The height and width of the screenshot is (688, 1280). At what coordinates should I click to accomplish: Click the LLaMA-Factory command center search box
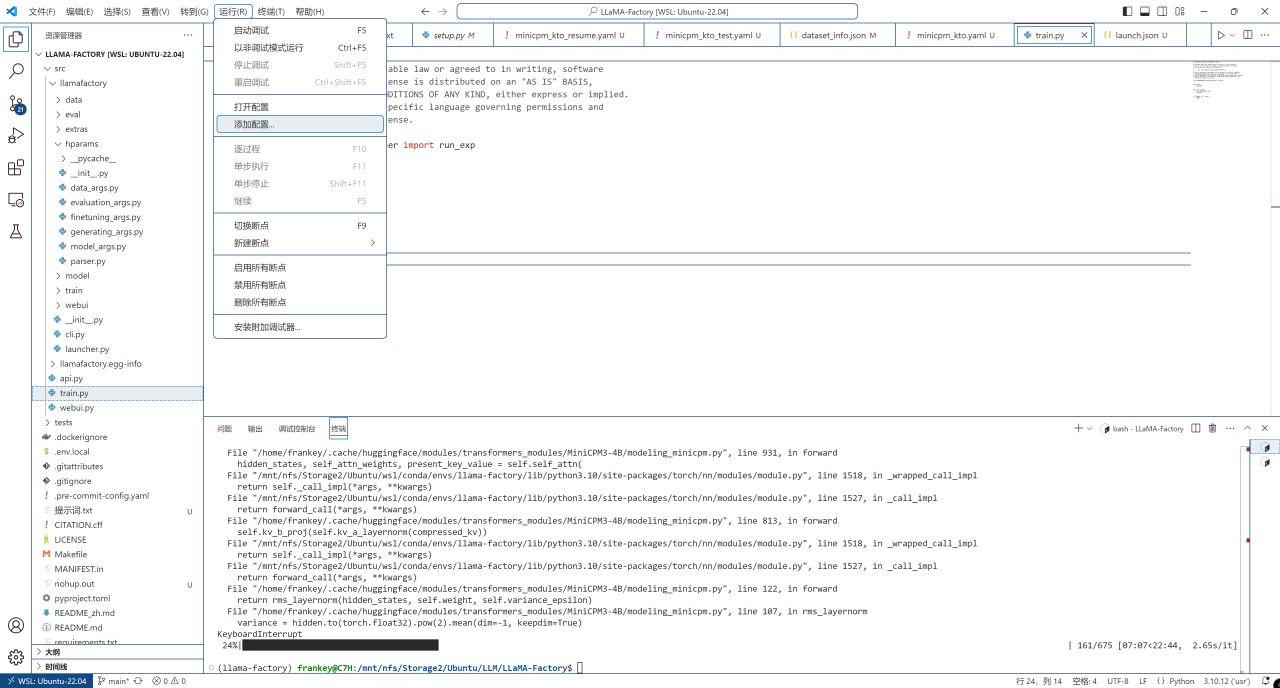657,11
